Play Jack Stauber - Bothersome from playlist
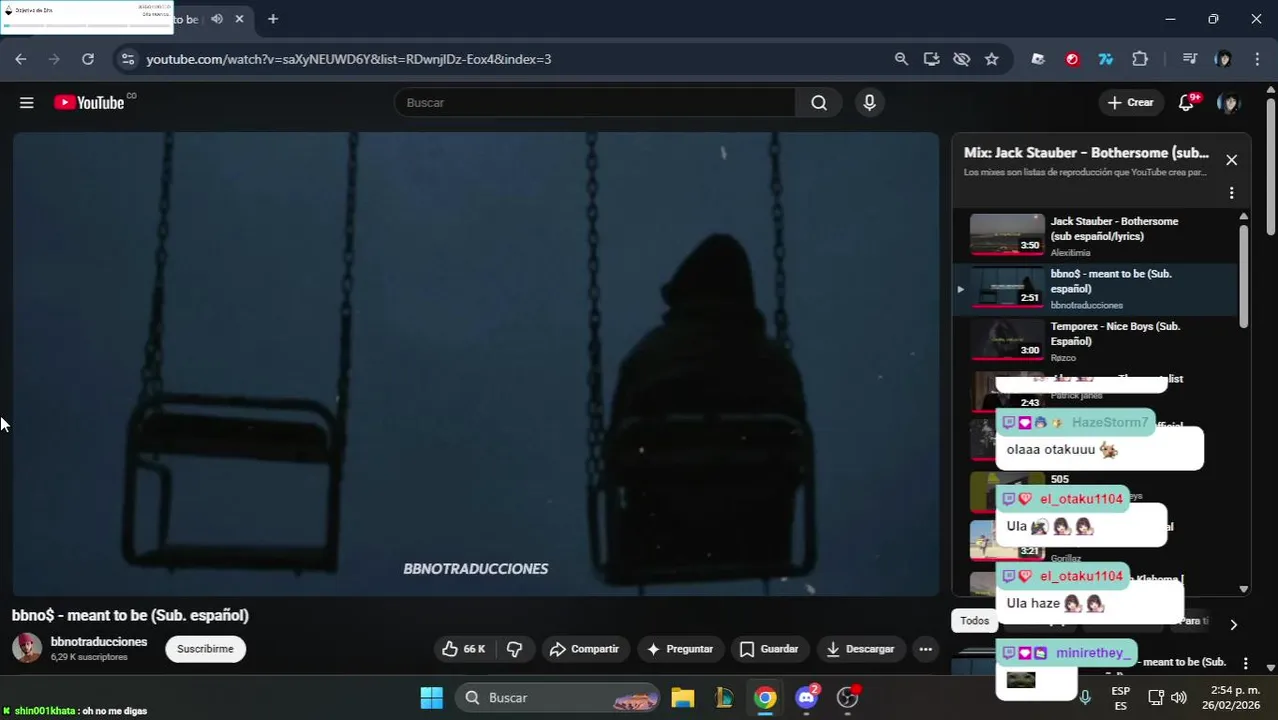1278x720 pixels. coord(1095,236)
